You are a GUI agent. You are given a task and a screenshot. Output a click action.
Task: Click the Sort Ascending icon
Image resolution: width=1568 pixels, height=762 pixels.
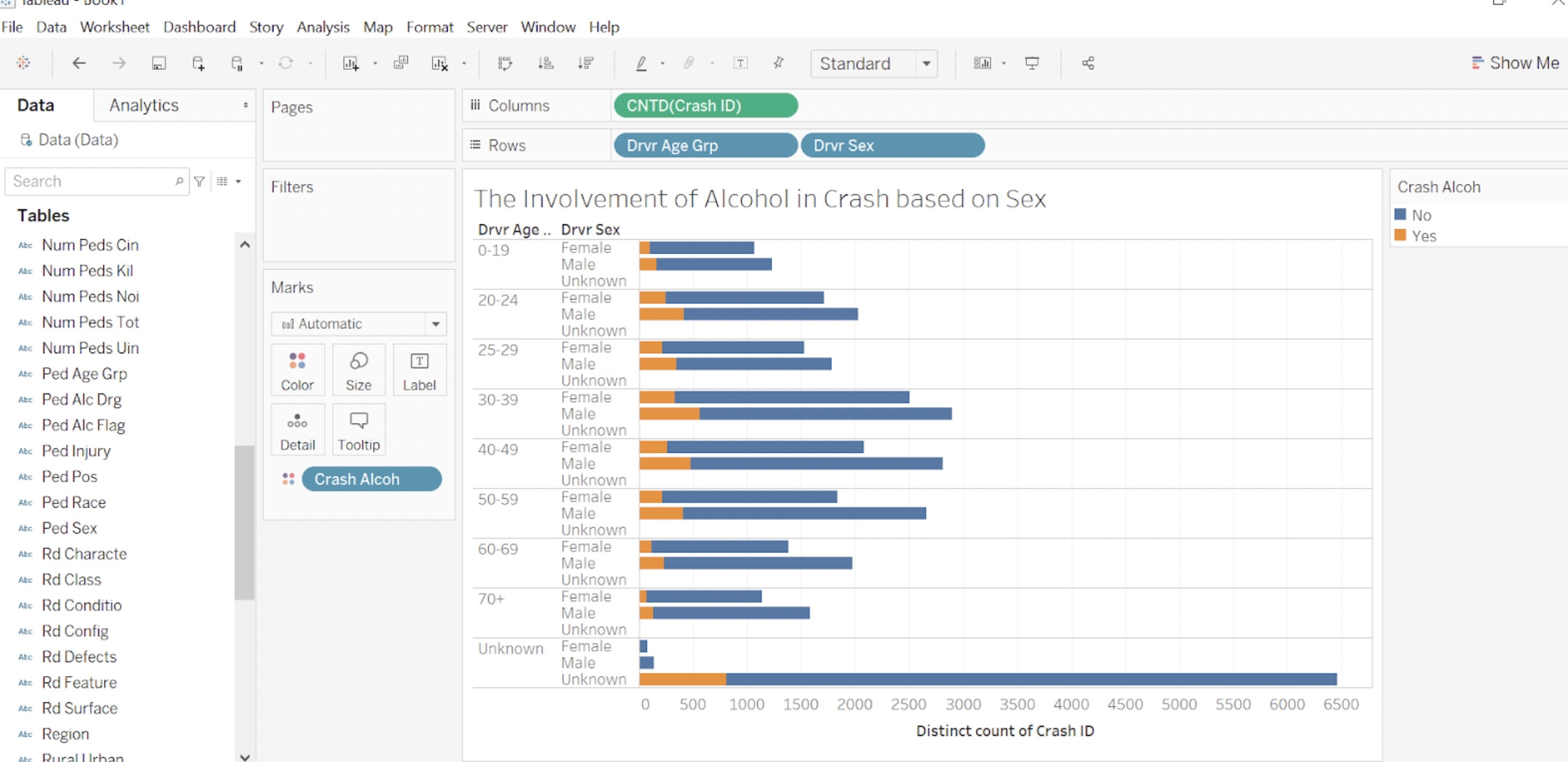click(545, 63)
